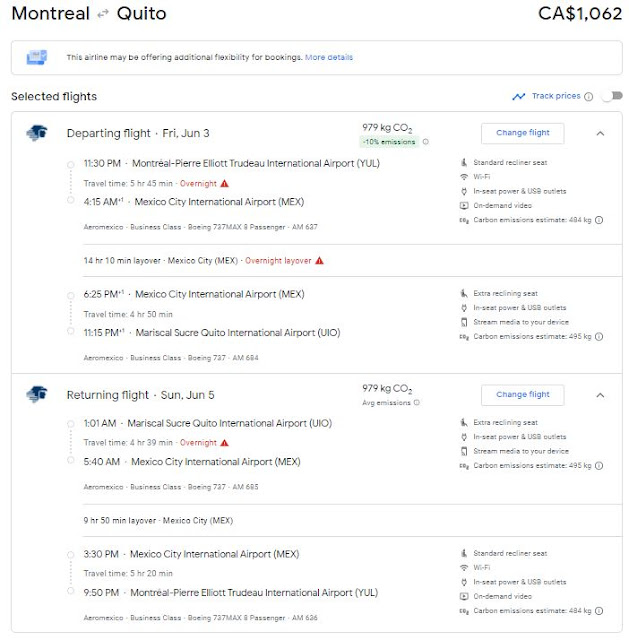Click On-demand video icon on AM 636
The image size is (629, 640).
464,596
